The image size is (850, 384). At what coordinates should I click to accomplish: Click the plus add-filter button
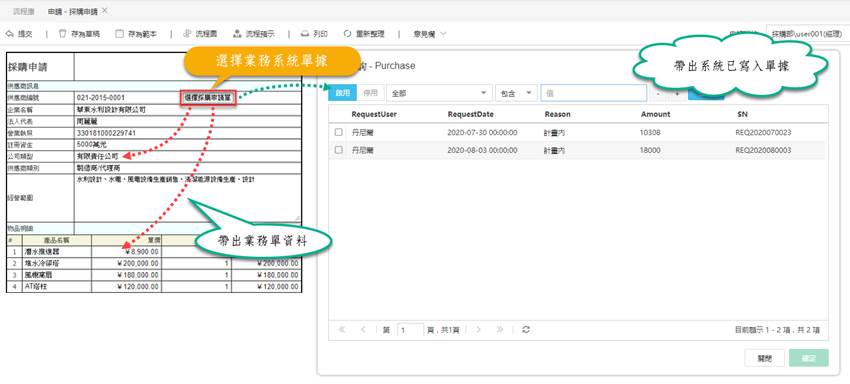click(x=677, y=93)
